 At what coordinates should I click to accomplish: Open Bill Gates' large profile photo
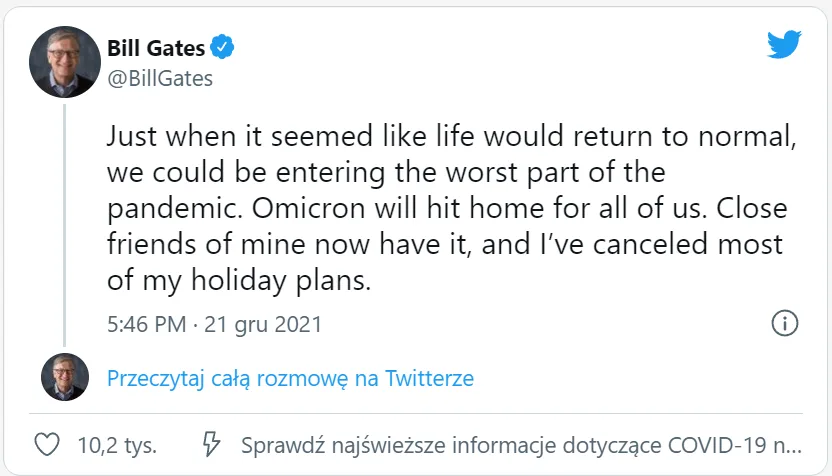tap(66, 62)
